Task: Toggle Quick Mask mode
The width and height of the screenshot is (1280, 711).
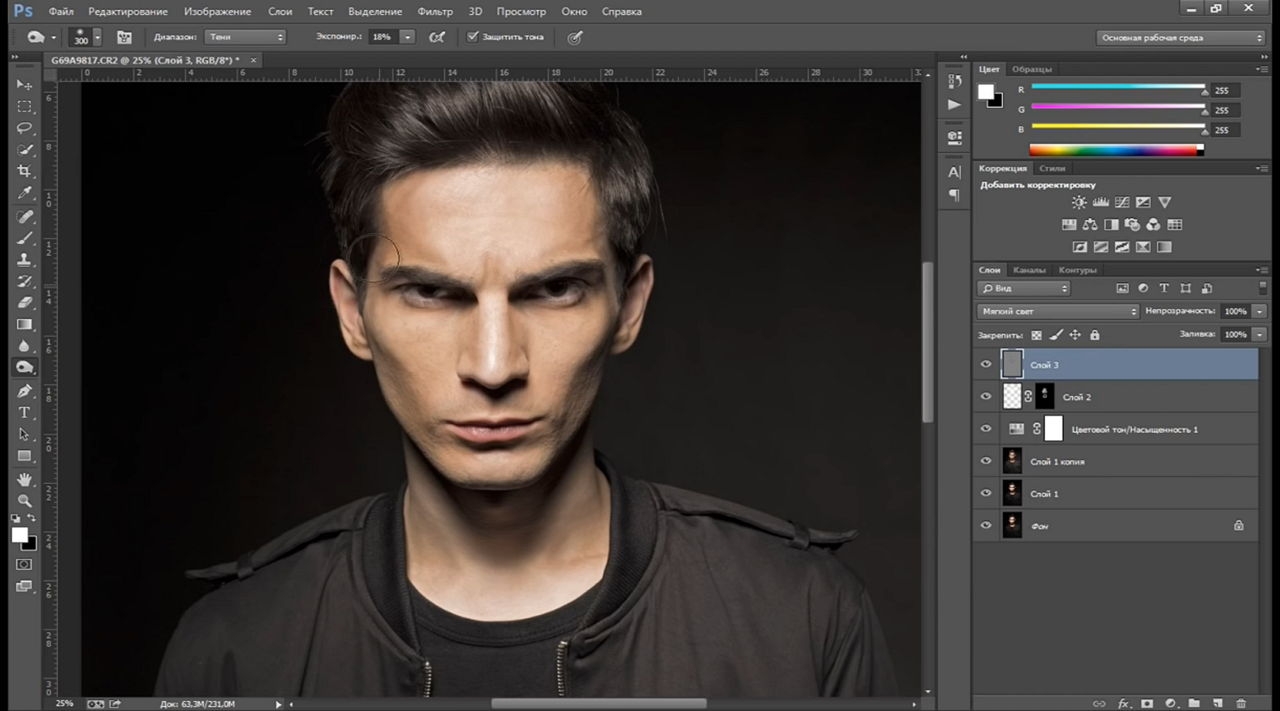Action: 24,565
